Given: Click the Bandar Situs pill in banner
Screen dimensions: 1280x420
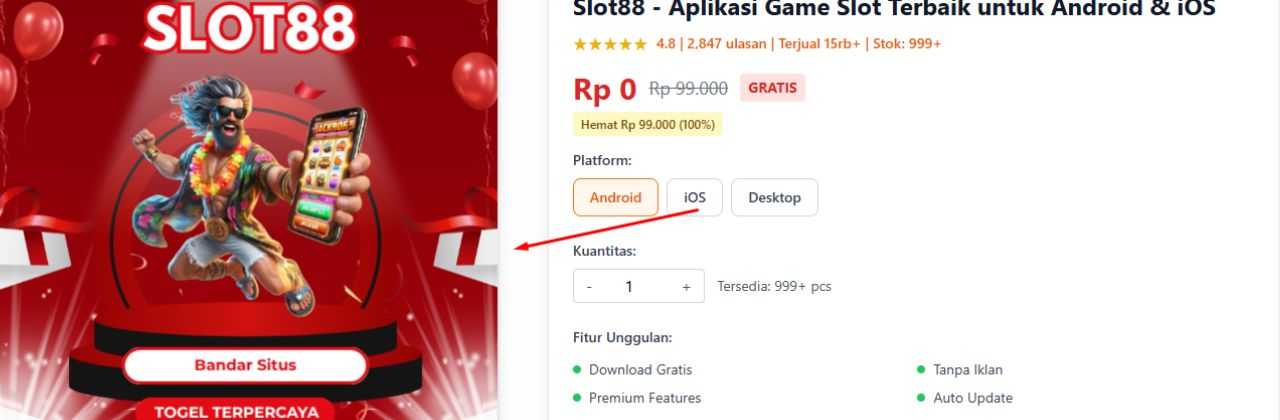Looking at the screenshot, I should coord(245,365).
